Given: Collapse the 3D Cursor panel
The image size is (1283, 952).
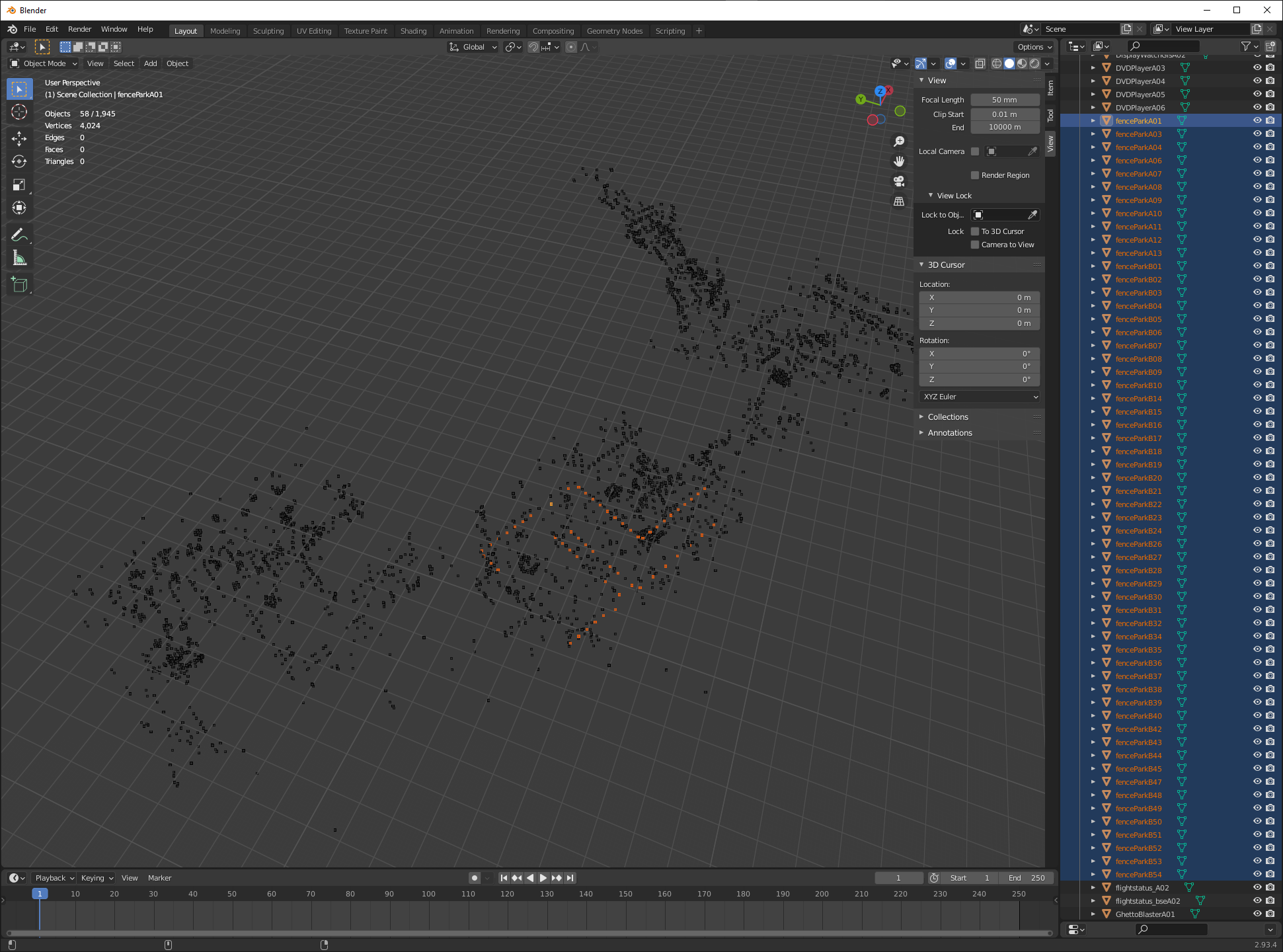Looking at the screenshot, I should point(946,265).
